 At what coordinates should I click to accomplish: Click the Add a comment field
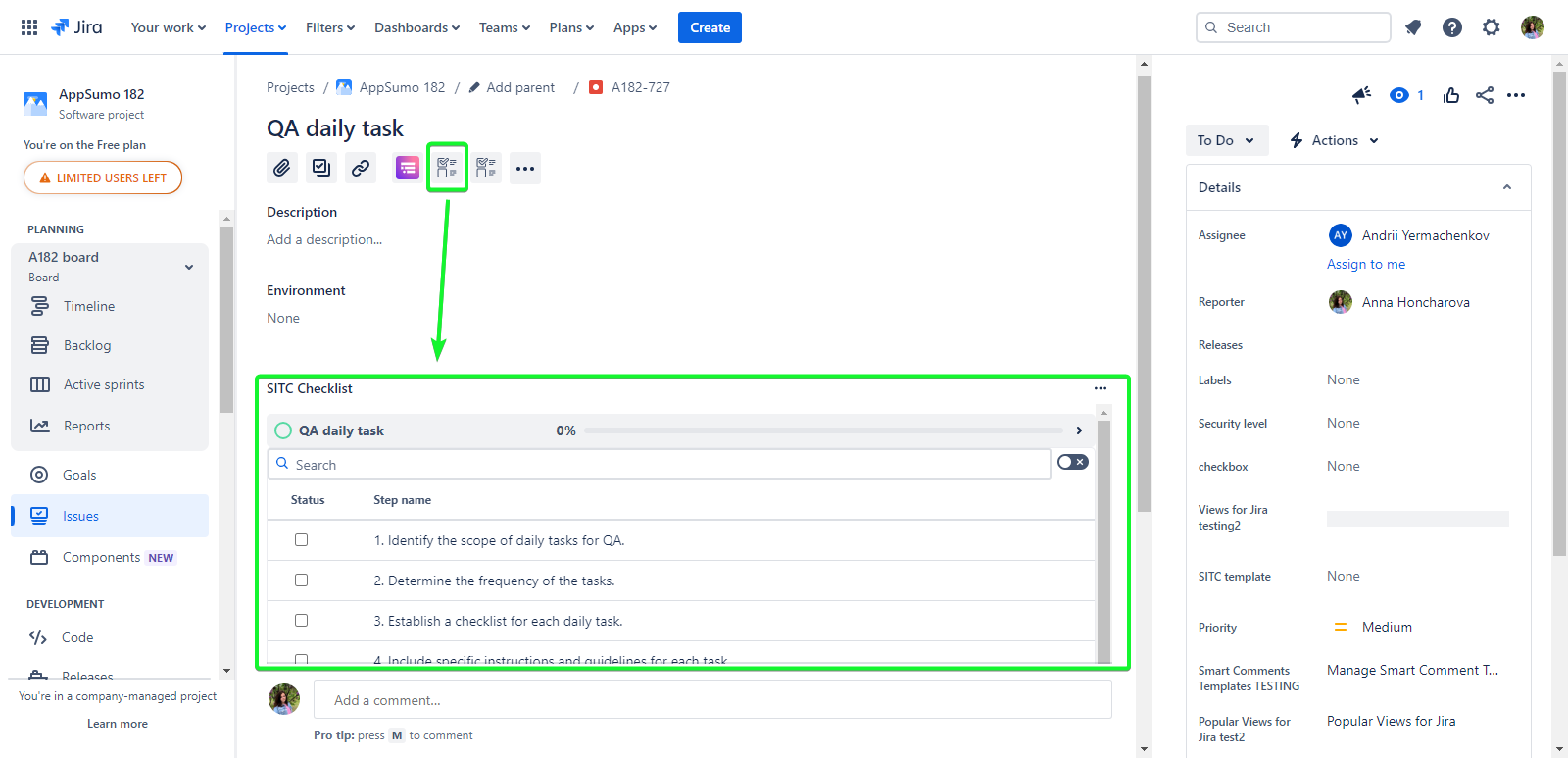(x=712, y=700)
